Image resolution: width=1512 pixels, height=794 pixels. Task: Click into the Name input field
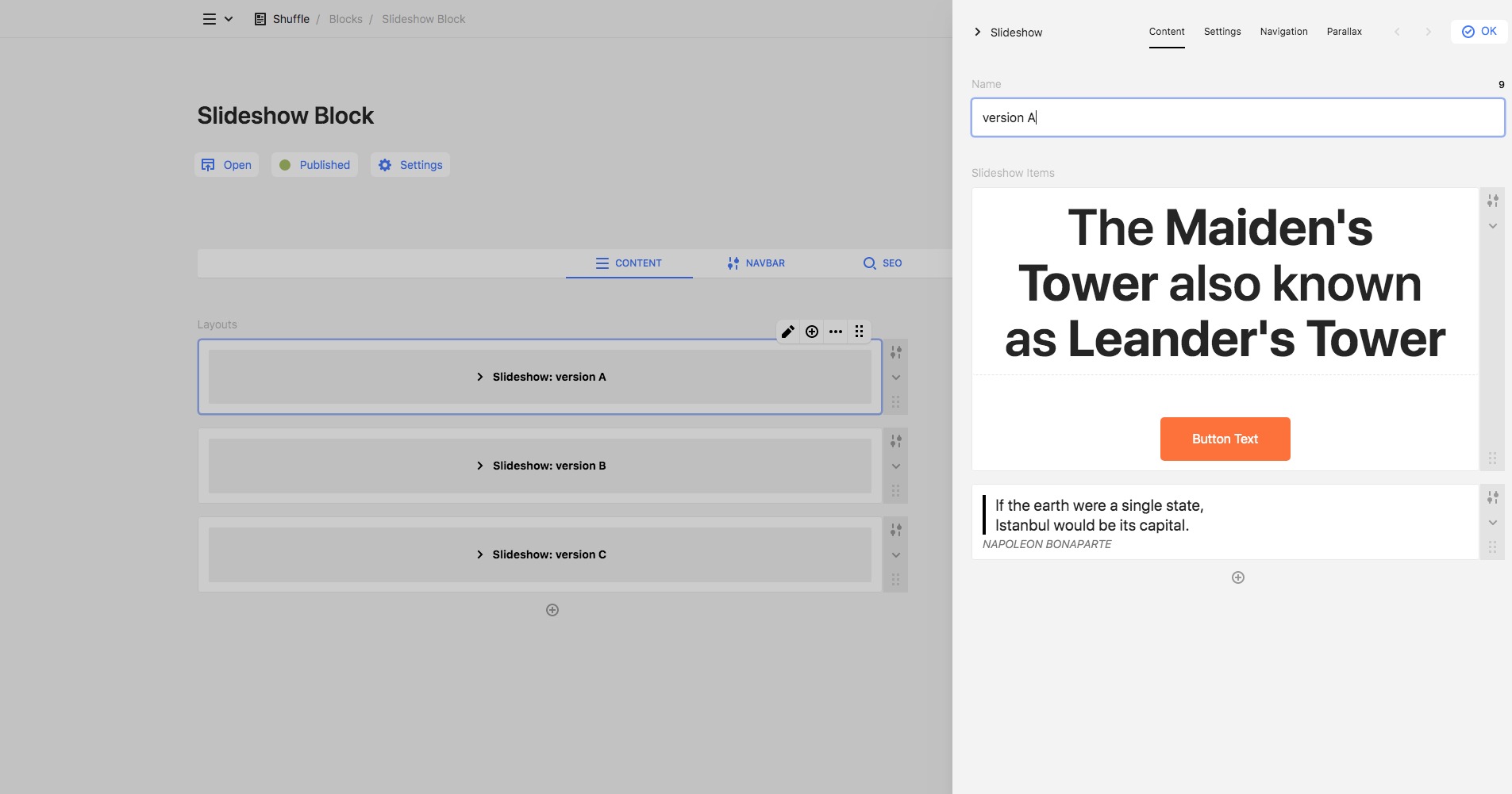1237,118
